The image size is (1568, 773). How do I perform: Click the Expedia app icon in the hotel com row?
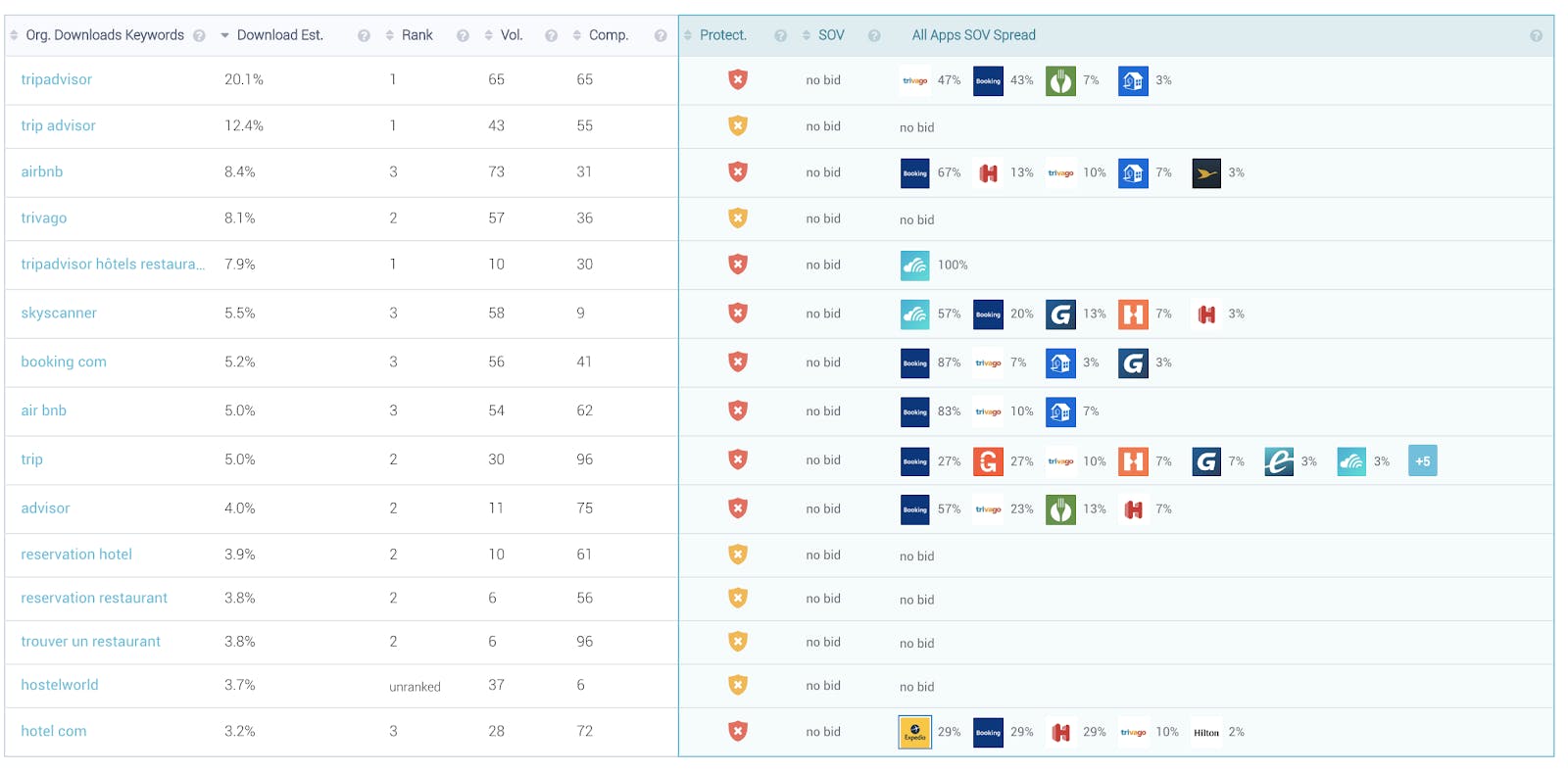tap(915, 732)
